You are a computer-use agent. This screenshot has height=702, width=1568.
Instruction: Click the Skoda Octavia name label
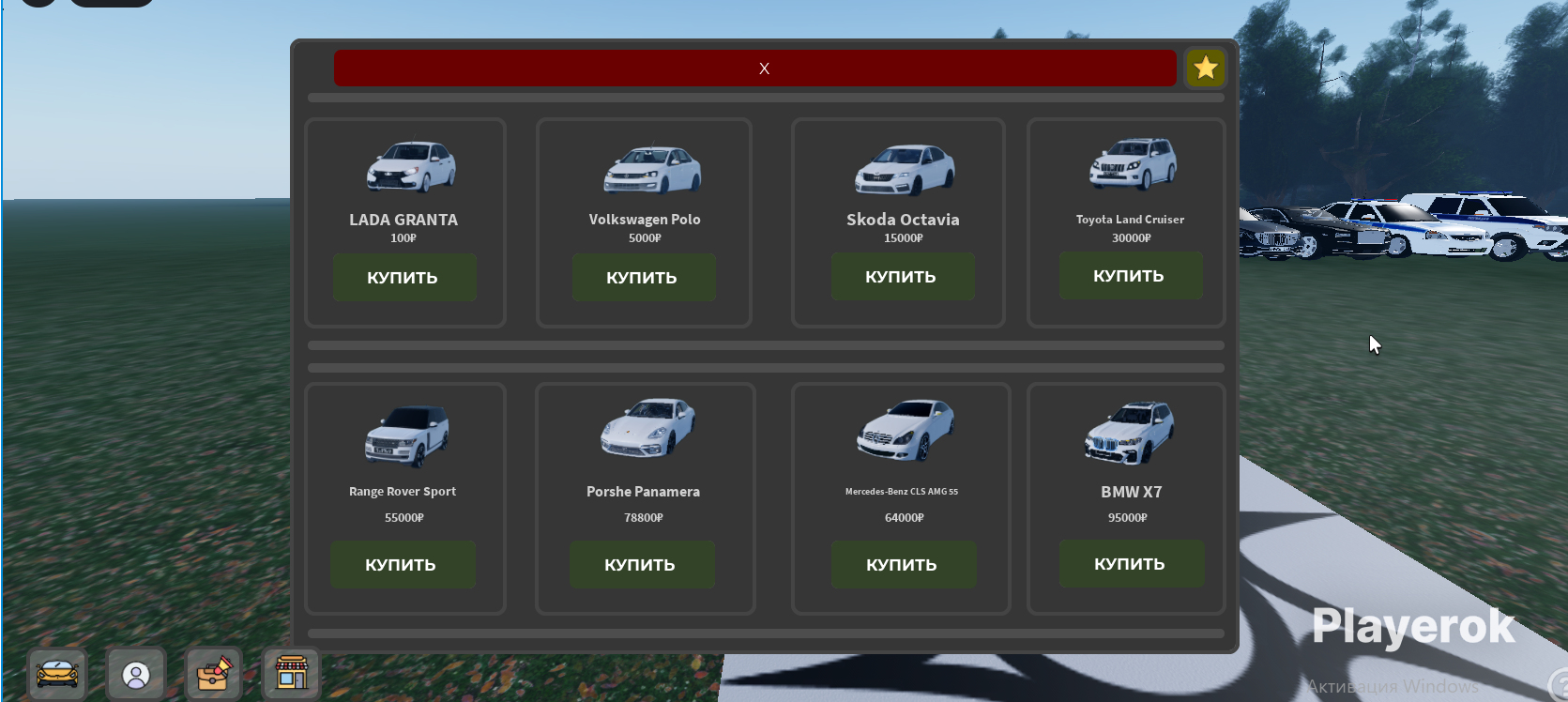coord(903,220)
